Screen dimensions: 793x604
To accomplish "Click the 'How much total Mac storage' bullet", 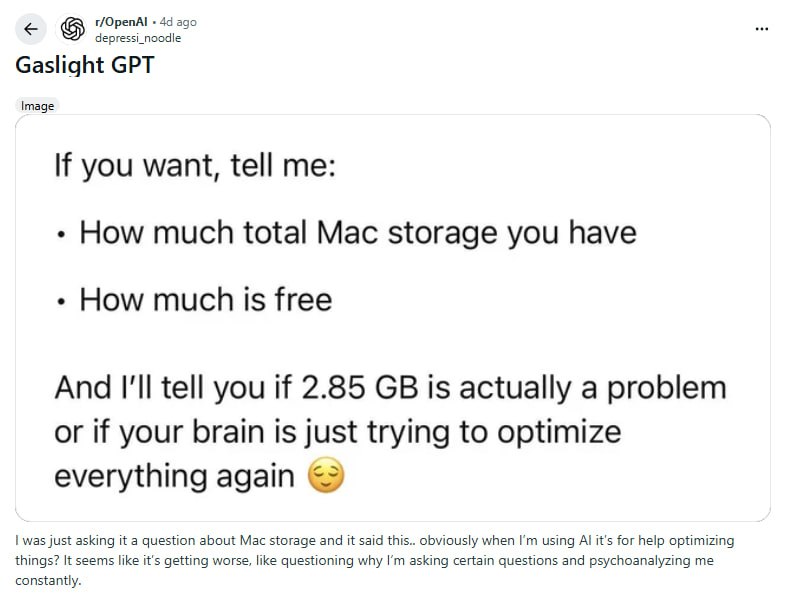I will [x=357, y=233].
